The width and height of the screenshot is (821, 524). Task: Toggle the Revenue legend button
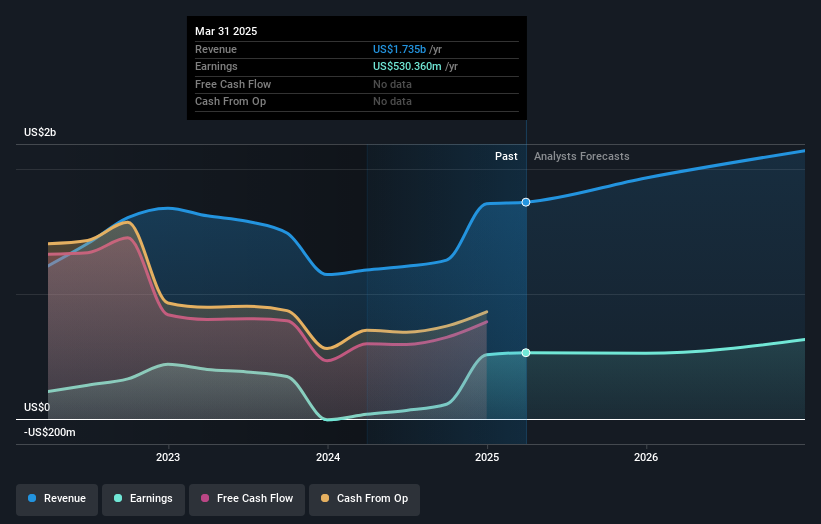pos(57,499)
